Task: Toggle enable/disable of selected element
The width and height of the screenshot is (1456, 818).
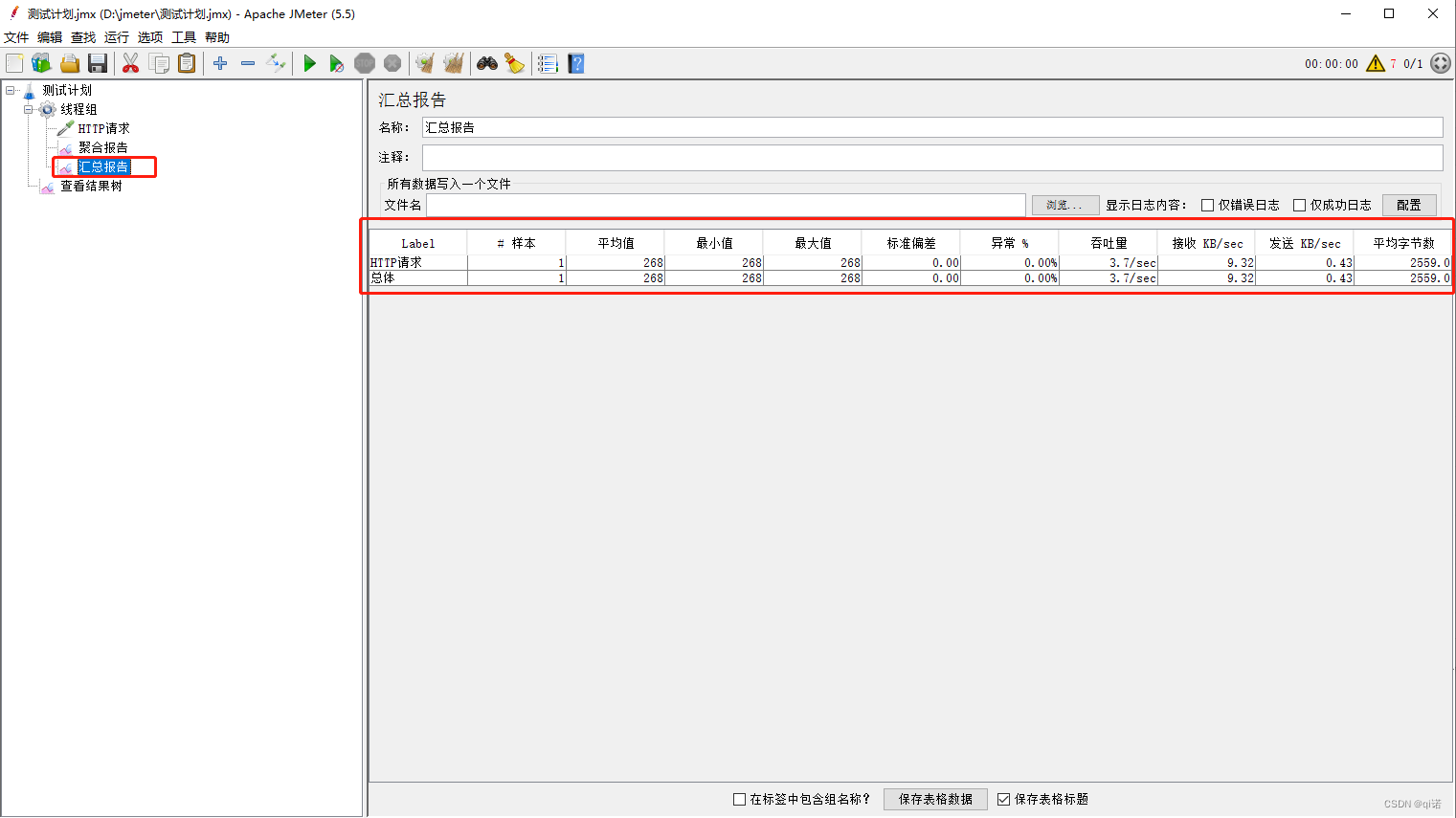Action: [276, 63]
